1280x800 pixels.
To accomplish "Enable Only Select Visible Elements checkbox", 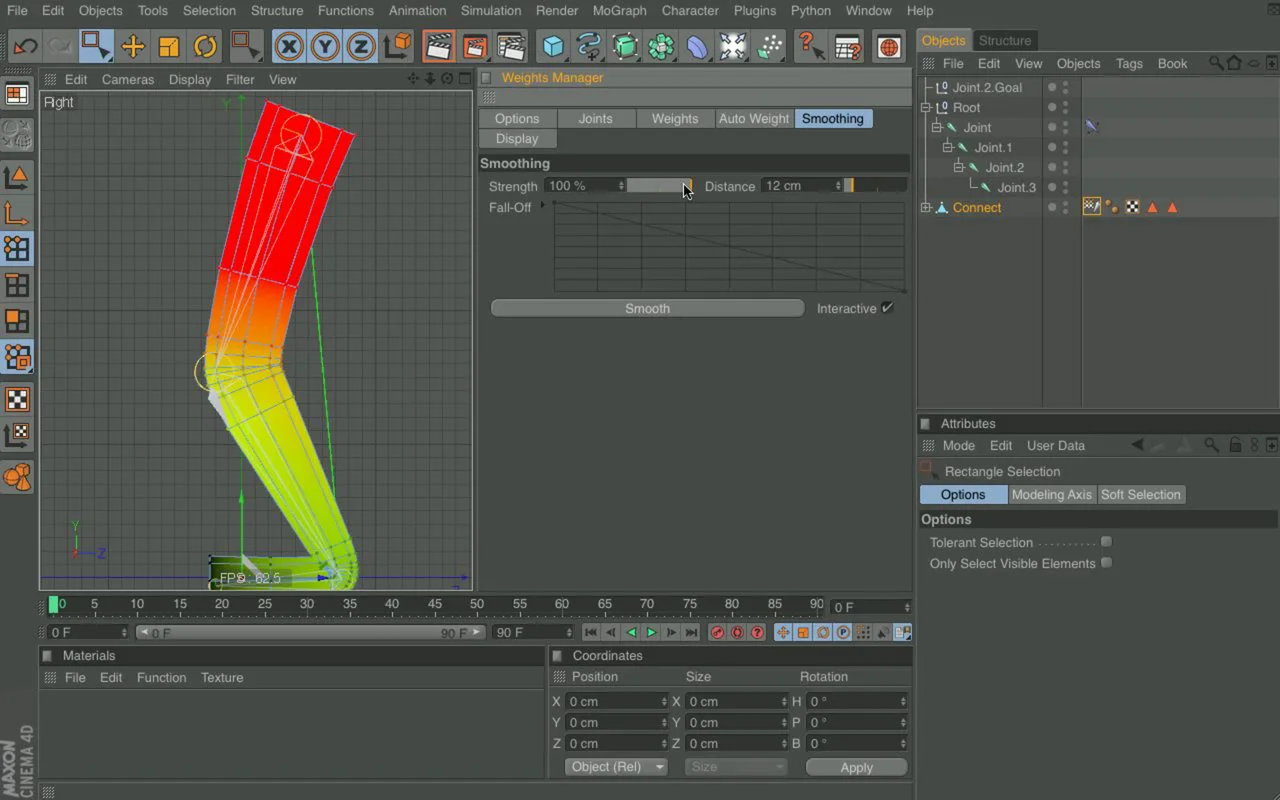I will (1106, 563).
